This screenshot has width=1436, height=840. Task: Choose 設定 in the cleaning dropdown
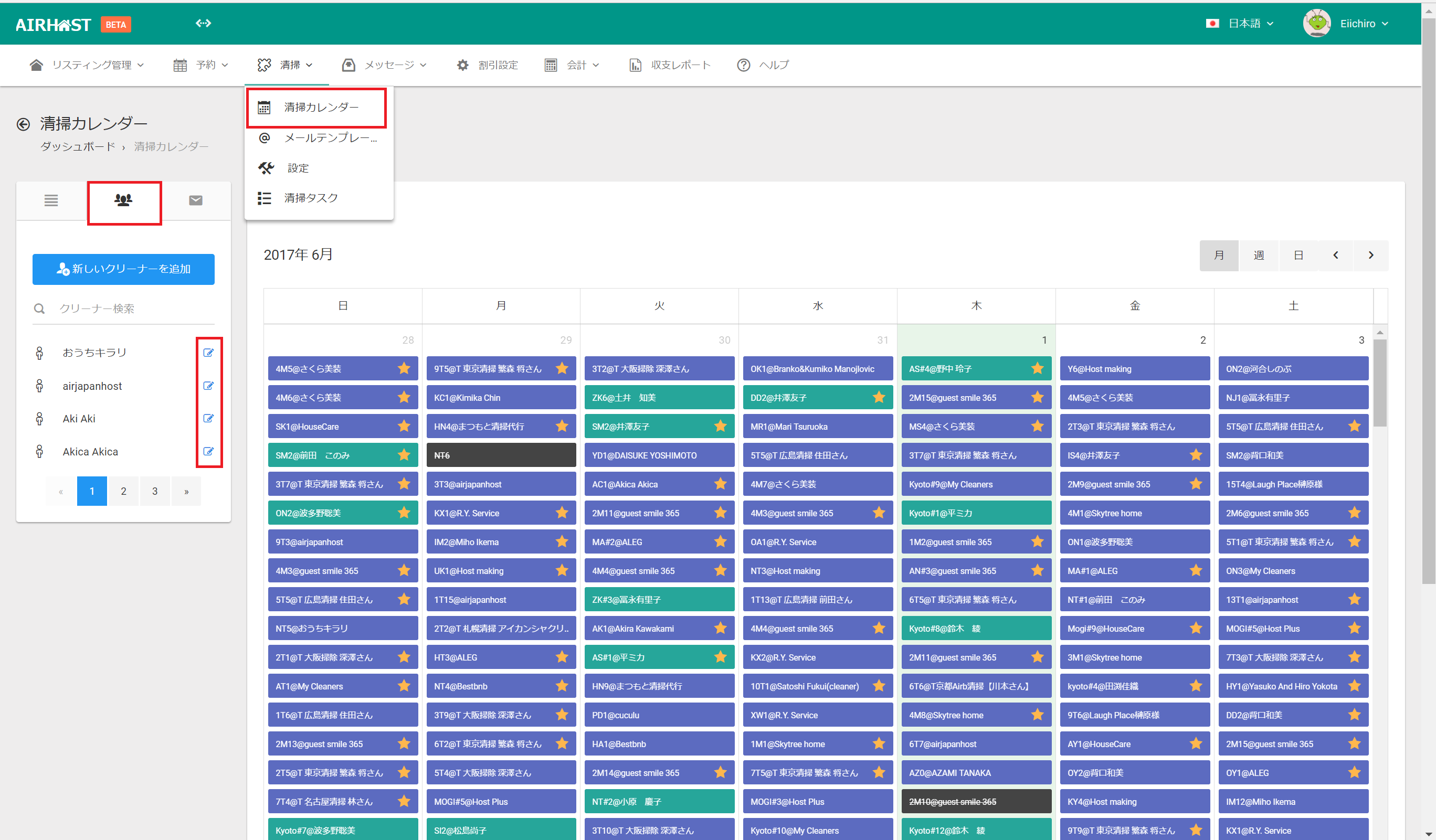pyautogui.click(x=298, y=168)
